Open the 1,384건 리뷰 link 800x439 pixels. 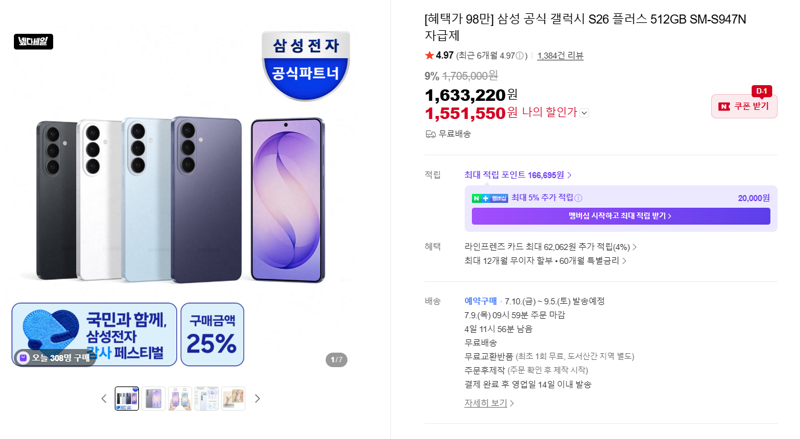point(560,56)
